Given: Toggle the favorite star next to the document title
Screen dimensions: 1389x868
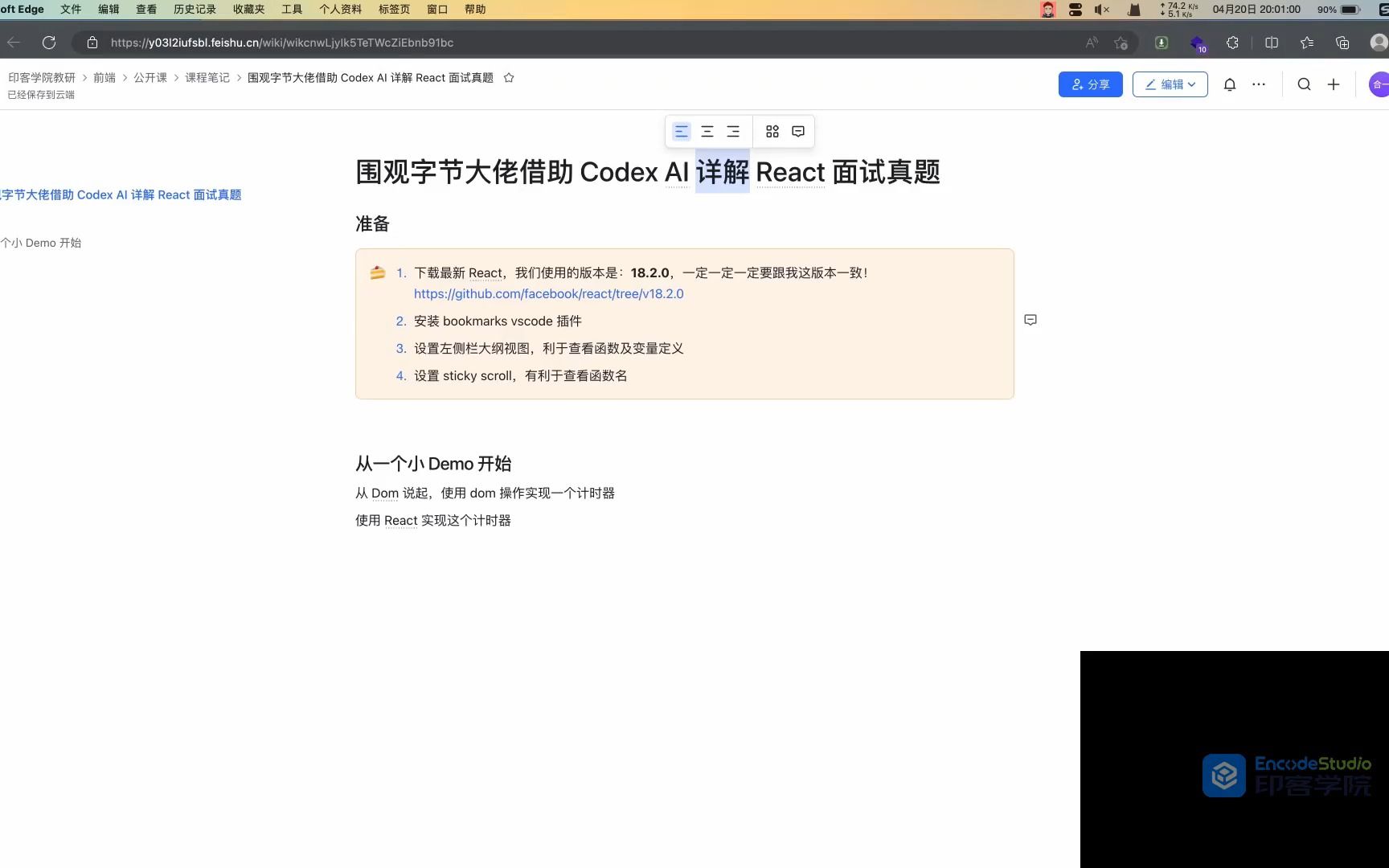Looking at the screenshot, I should point(508,77).
